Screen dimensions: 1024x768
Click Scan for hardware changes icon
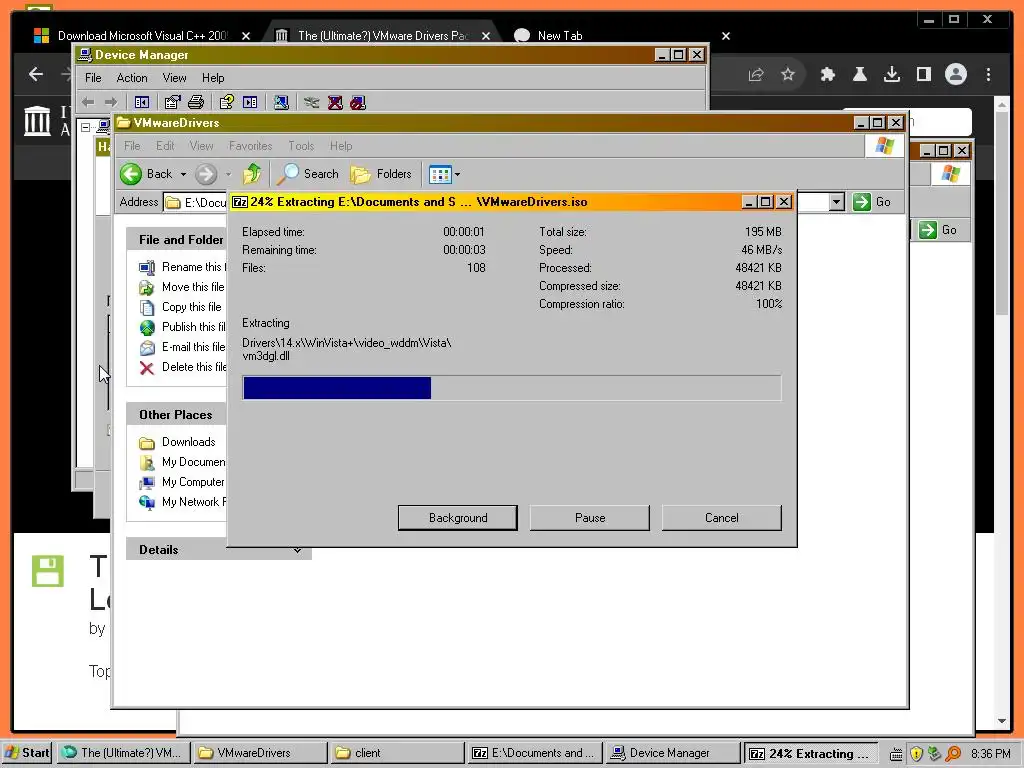point(281,103)
